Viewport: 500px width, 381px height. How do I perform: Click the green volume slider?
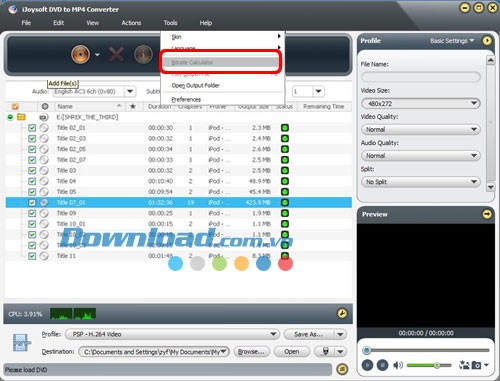click(429, 365)
